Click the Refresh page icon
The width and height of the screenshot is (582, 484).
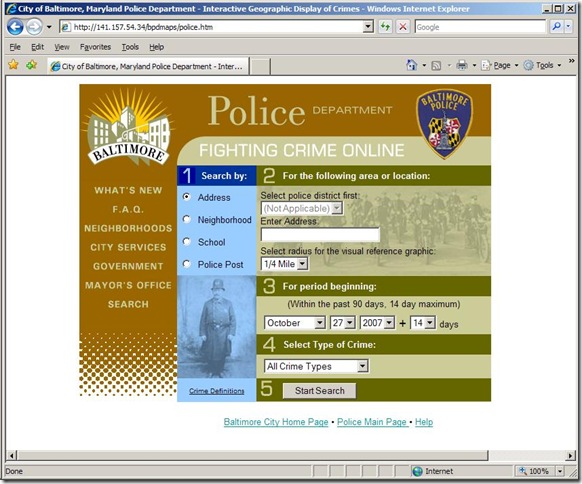pyautogui.click(x=385, y=27)
